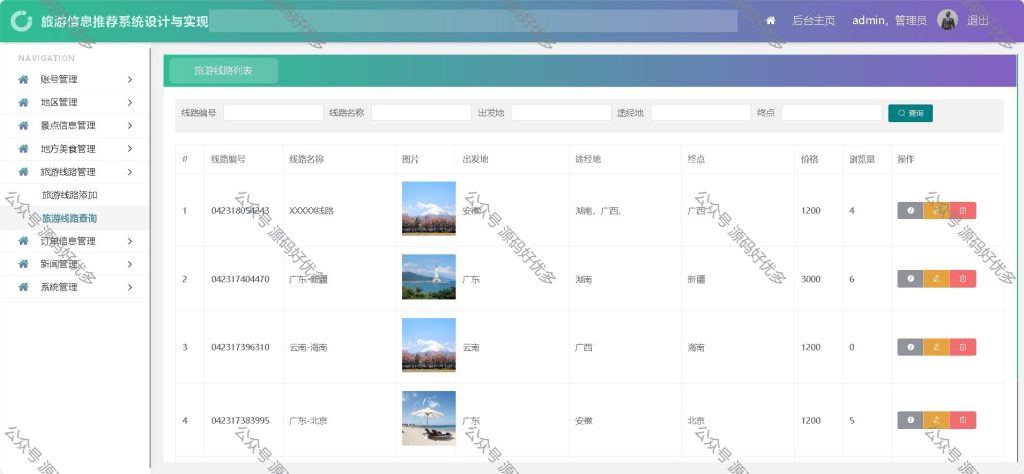Viewport: 1024px width, 474px height.
Task: View details of route 042317383995
Action: tap(910, 420)
